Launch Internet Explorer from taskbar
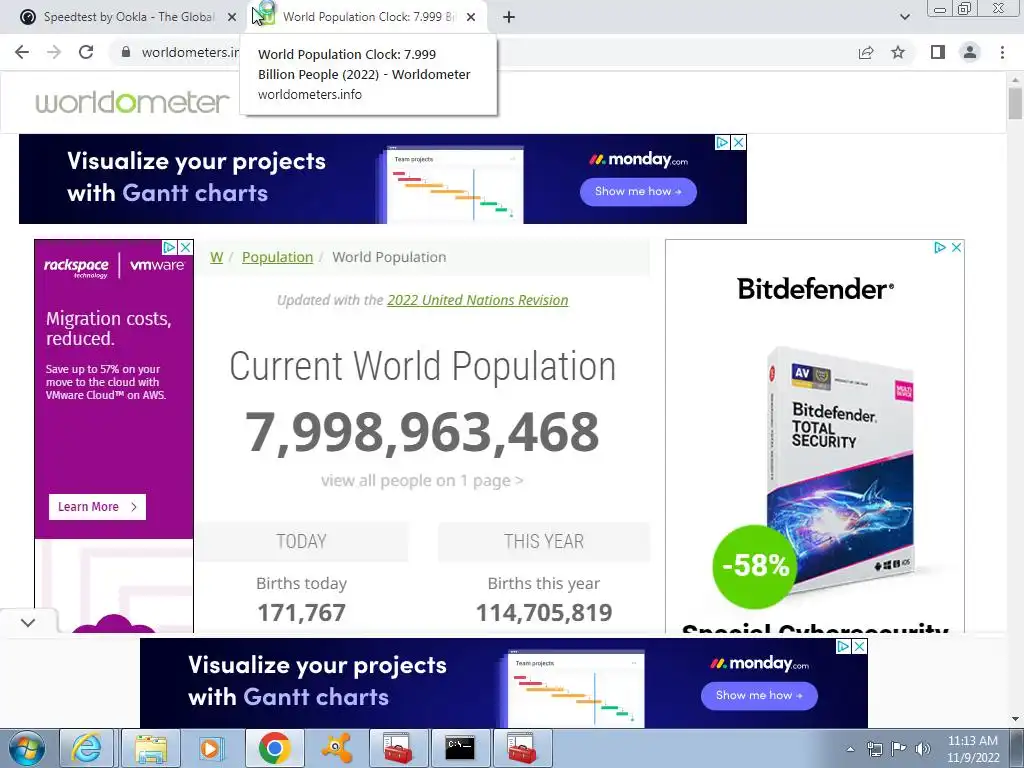 tap(86, 748)
